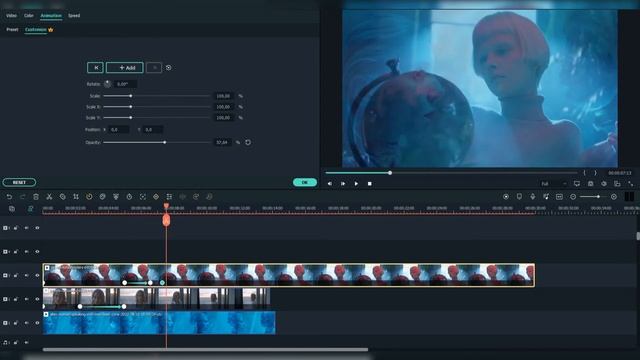Open the Customize sub-tab

[x=36, y=29]
